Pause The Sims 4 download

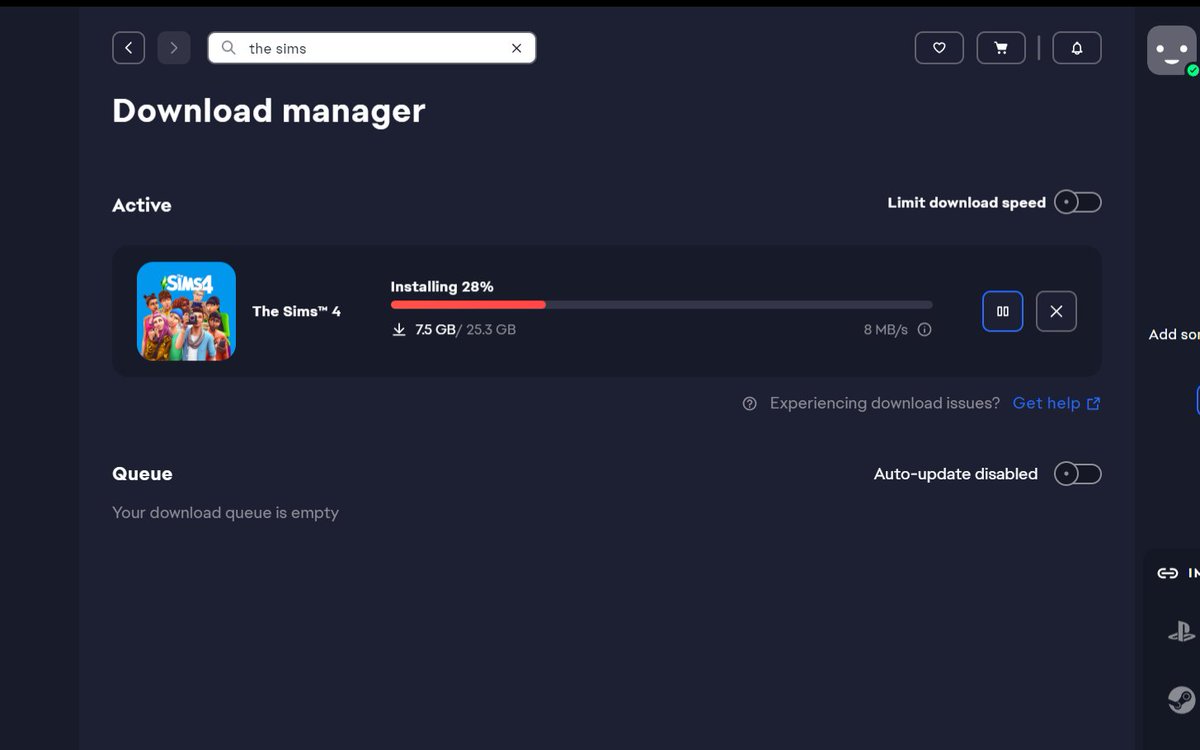pos(1003,311)
